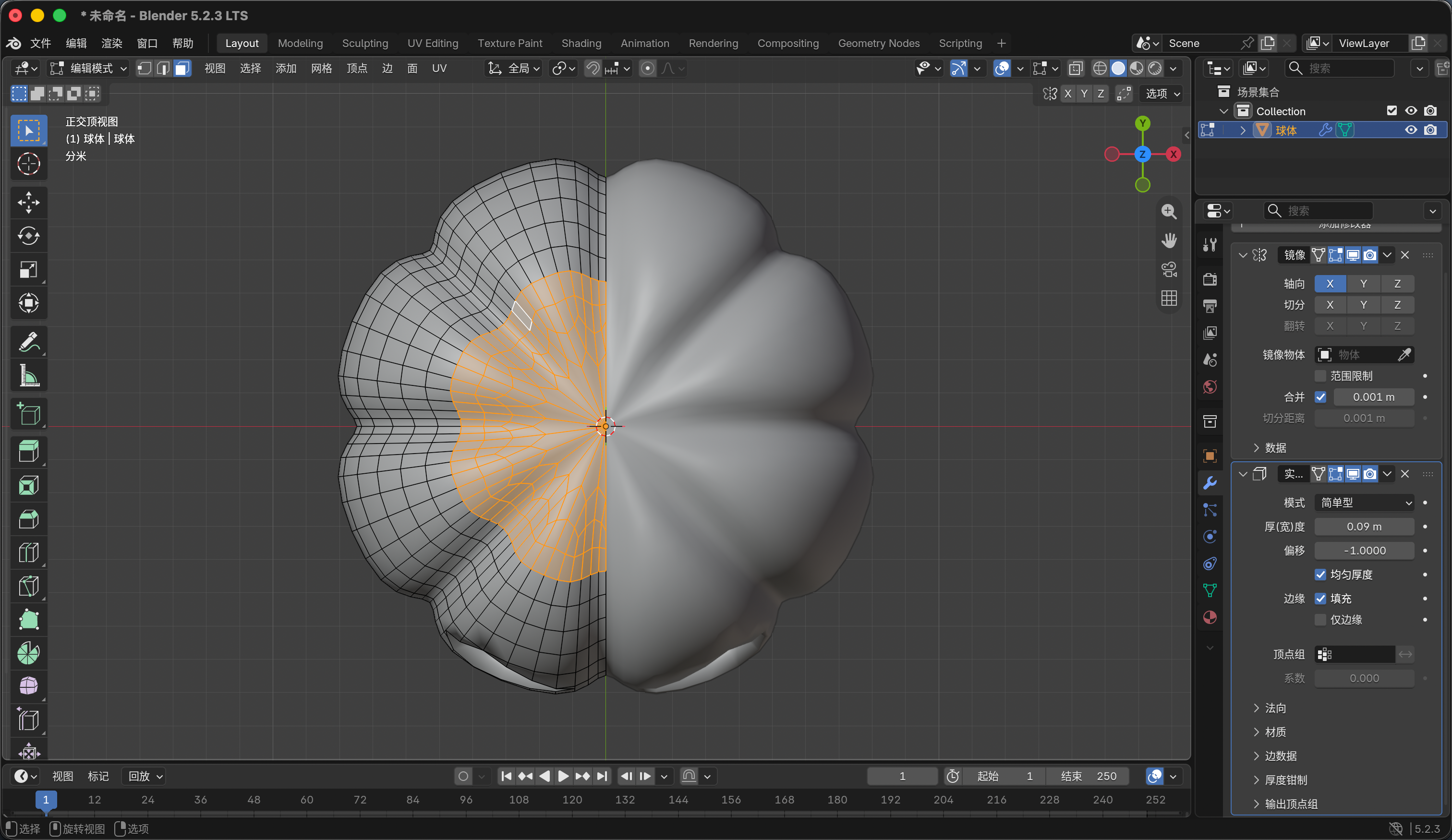Select the Bevel tool
This screenshot has width=1452, height=840.
click(28, 519)
